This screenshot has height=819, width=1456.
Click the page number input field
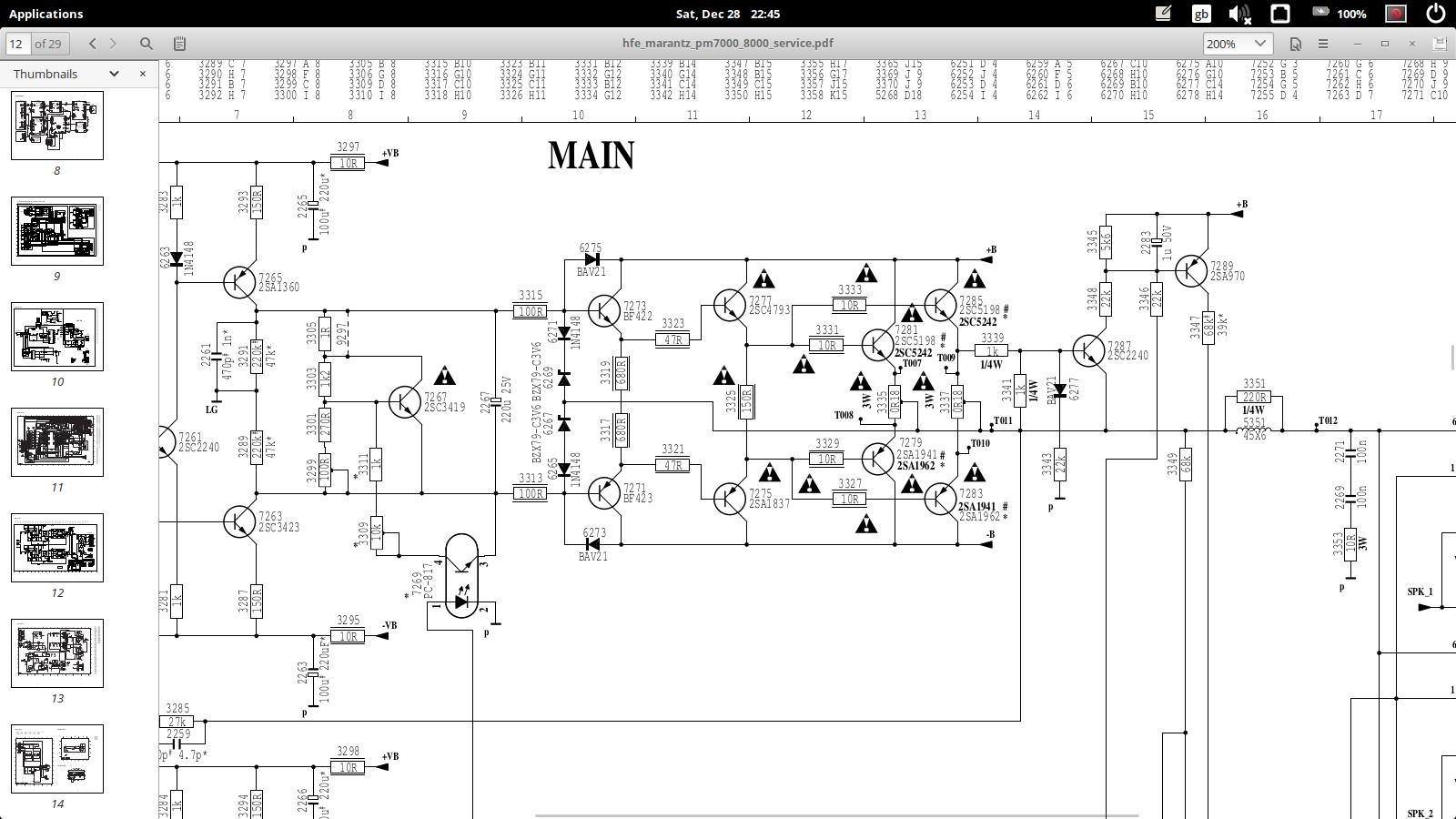point(18,43)
